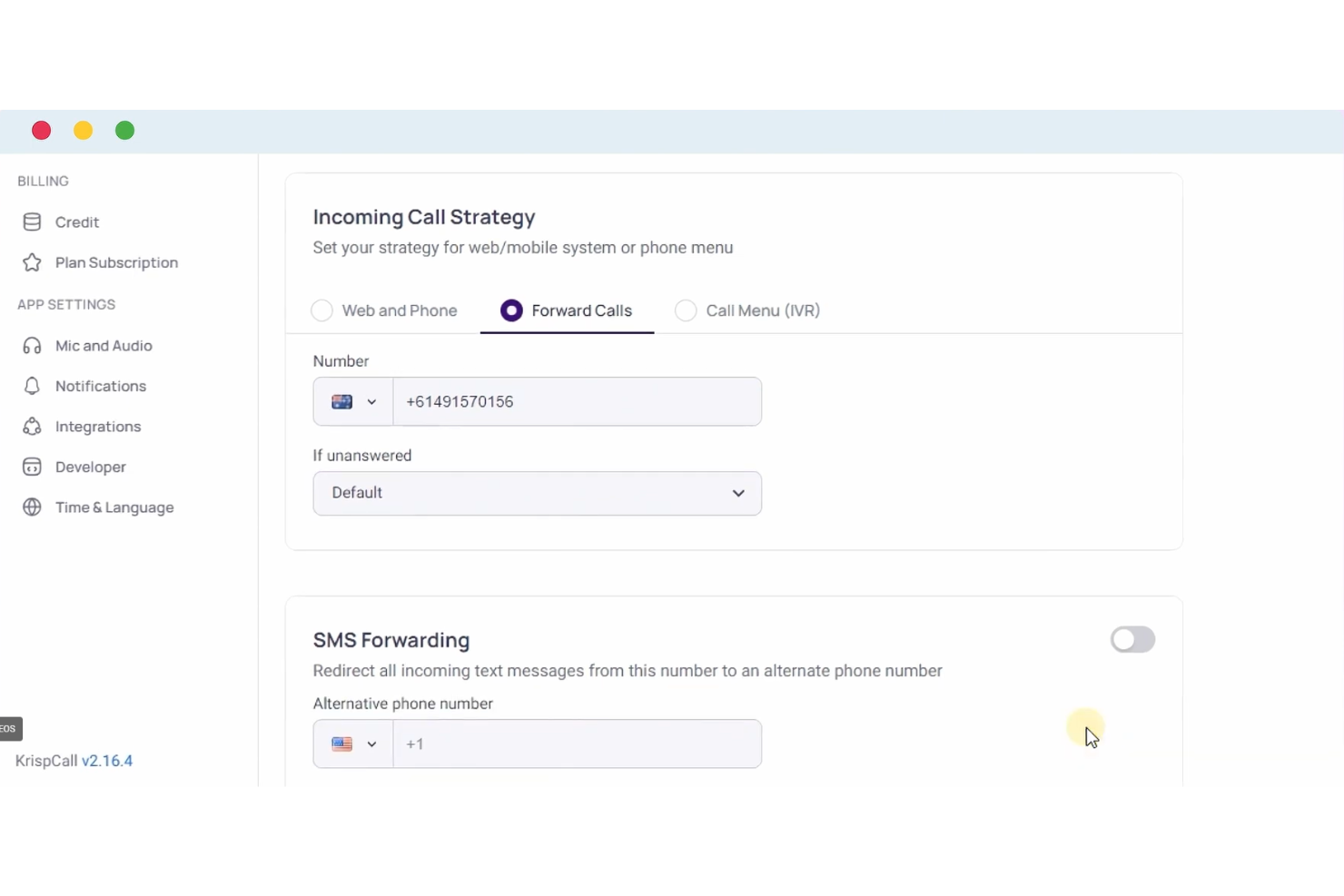Click the Developer sidebar icon
Viewport: 1344px width, 896px height.
pyautogui.click(x=32, y=467)
